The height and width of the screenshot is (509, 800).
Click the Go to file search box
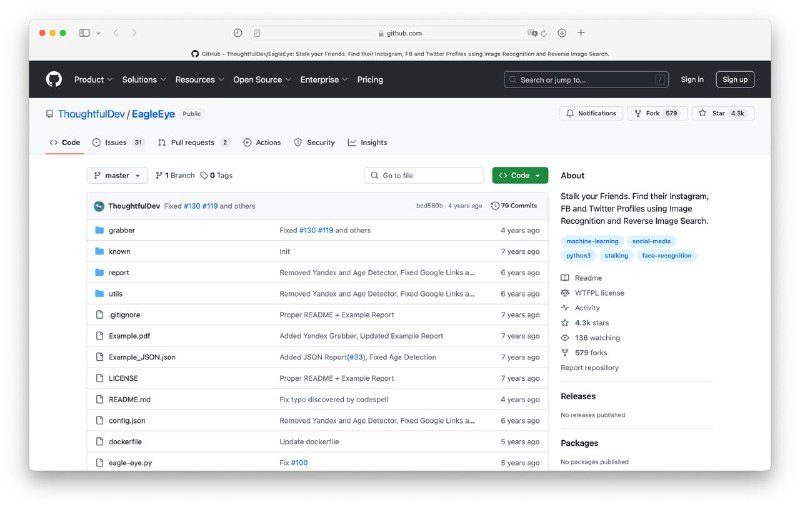point(424,175)
